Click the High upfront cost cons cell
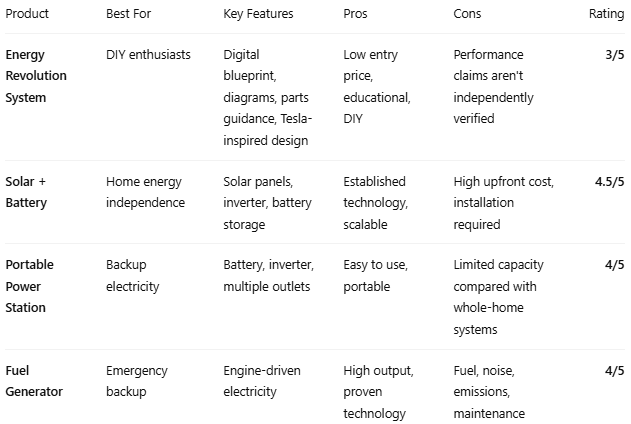This screenshot has height=424, width=631. pos(503,203)
